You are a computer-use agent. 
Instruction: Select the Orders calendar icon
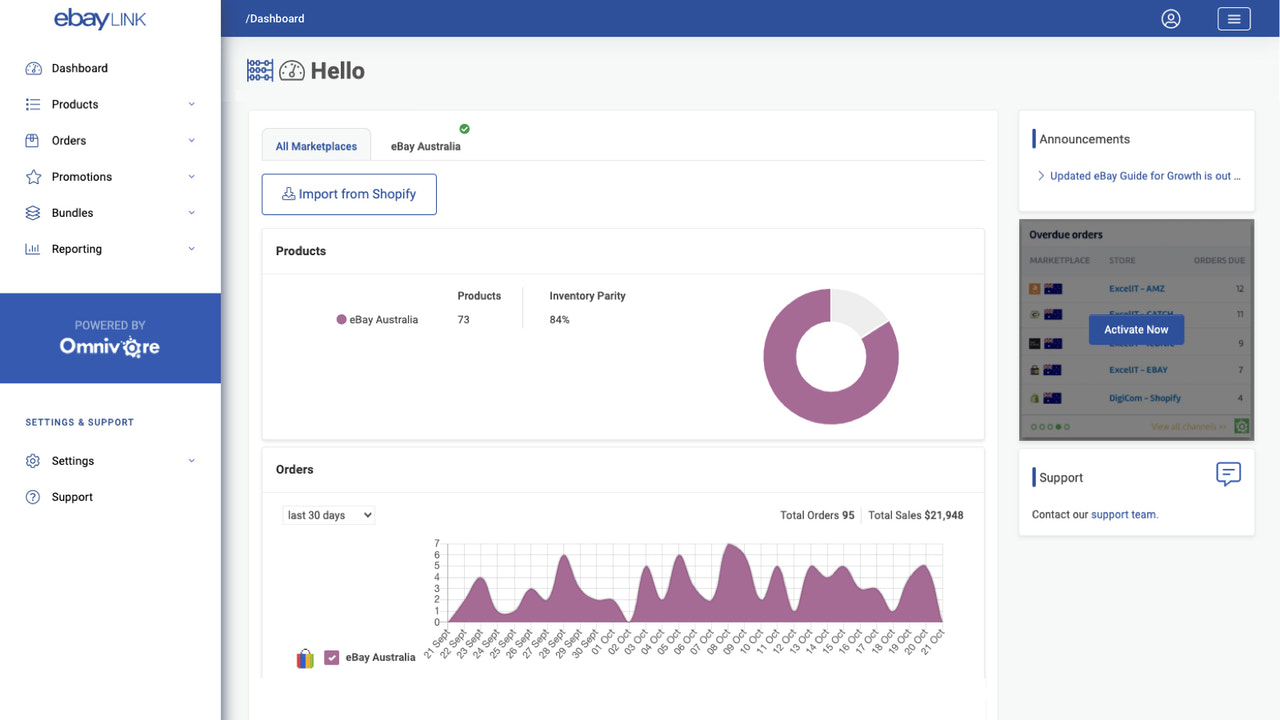click(33, 140)
